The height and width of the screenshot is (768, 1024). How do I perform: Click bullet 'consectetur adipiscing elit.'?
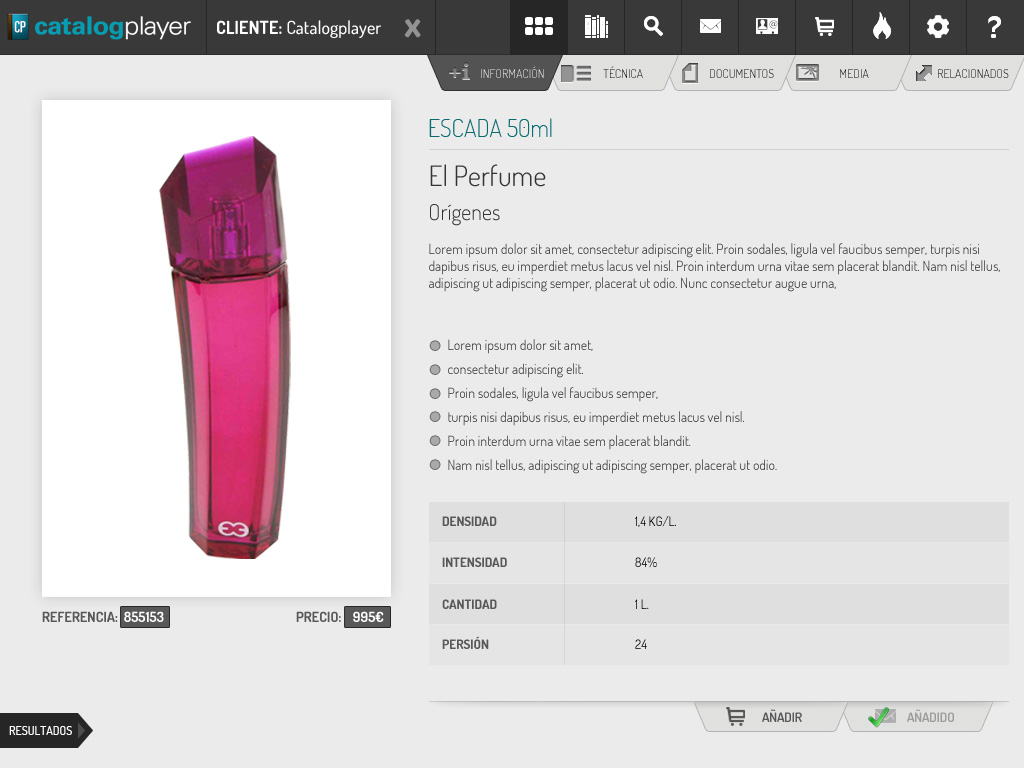coord(515,370)
